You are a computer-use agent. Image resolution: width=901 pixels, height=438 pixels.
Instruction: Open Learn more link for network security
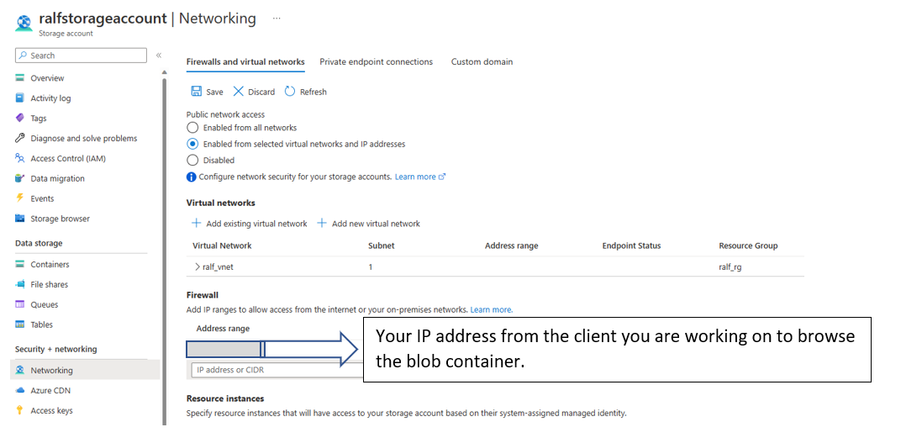(x=420, y=177)
